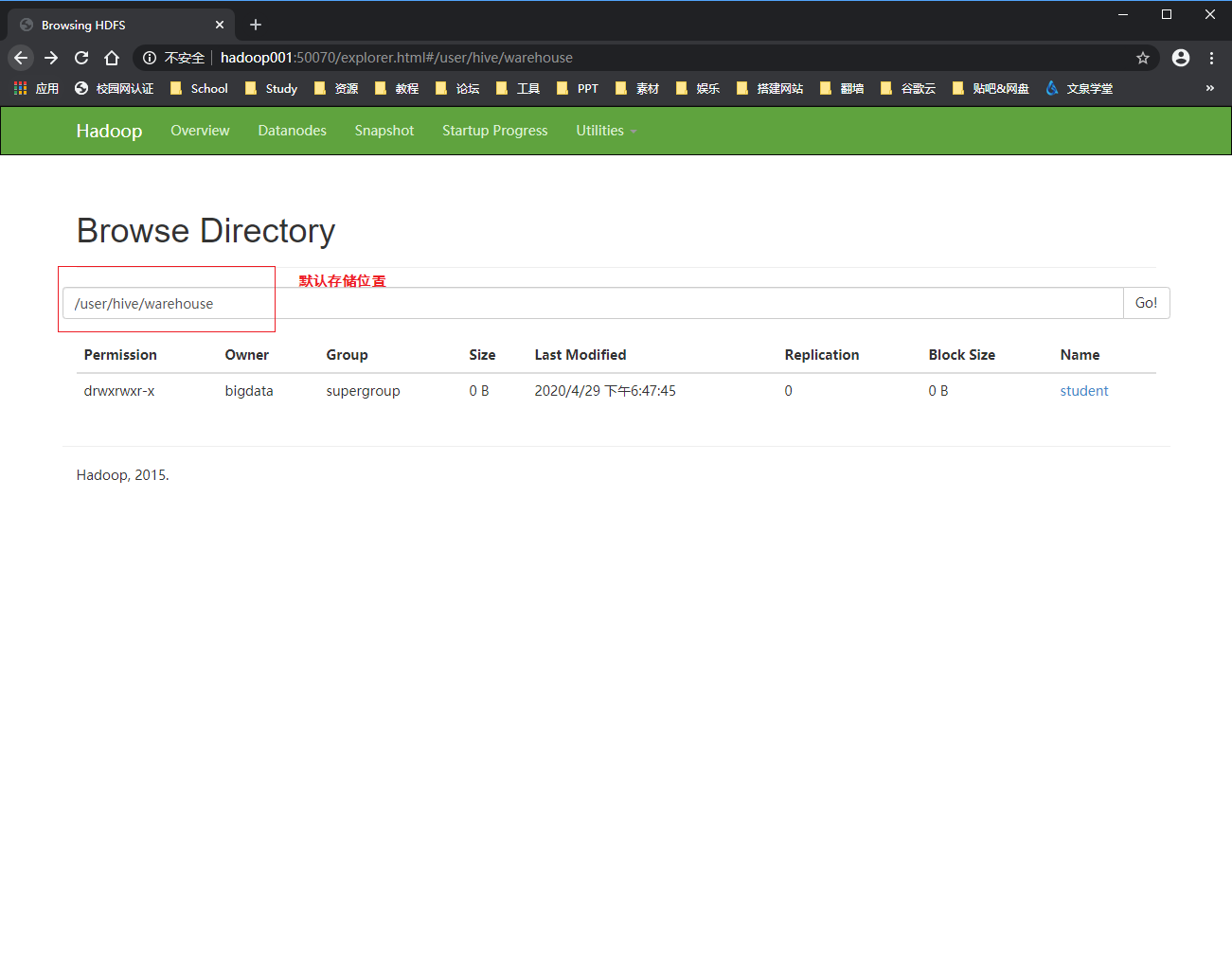Open the PPT bookmark folder

tap(578, 88)
